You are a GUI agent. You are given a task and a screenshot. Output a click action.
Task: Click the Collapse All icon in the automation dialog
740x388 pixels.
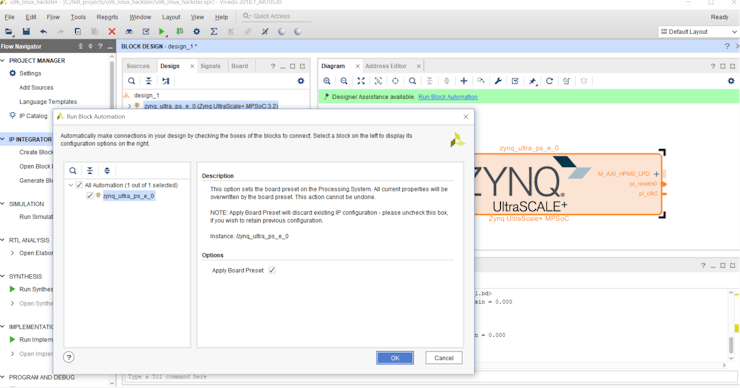tap(90, 170)
